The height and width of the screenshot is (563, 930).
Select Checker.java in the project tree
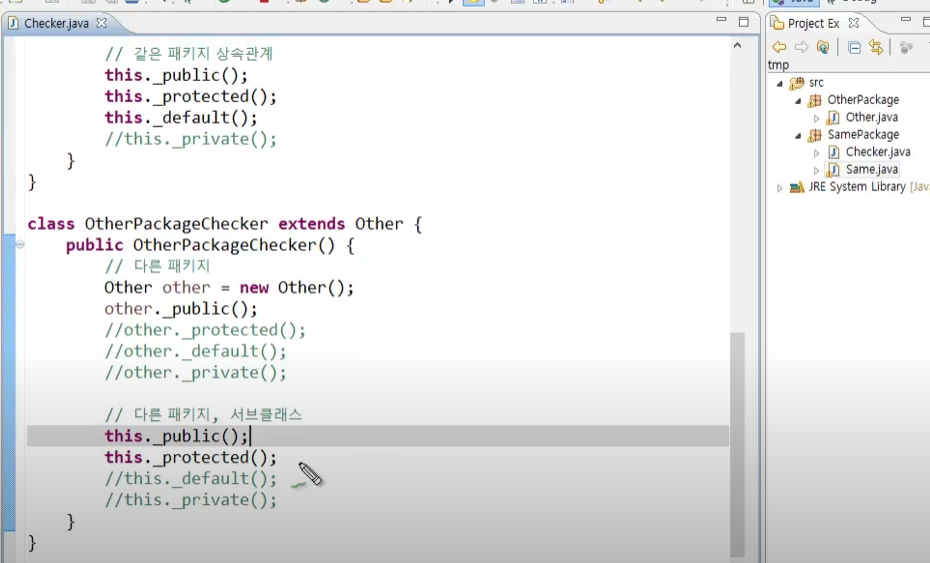tap(878, 152)
